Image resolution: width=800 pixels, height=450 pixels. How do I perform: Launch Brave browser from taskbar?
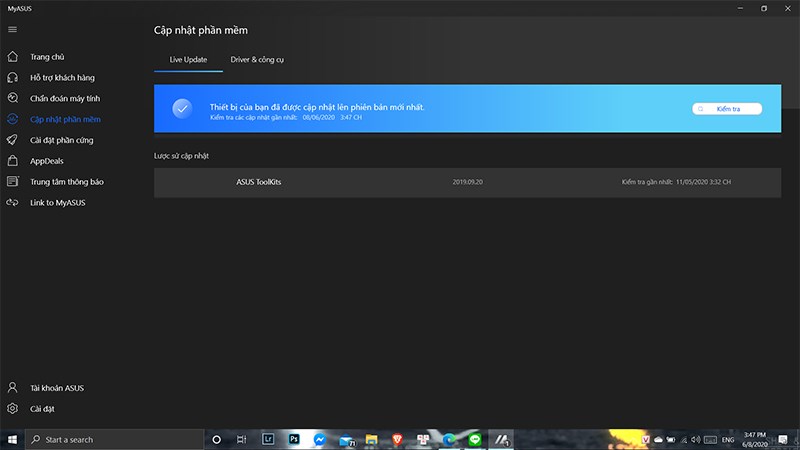(x=397, y=439)
